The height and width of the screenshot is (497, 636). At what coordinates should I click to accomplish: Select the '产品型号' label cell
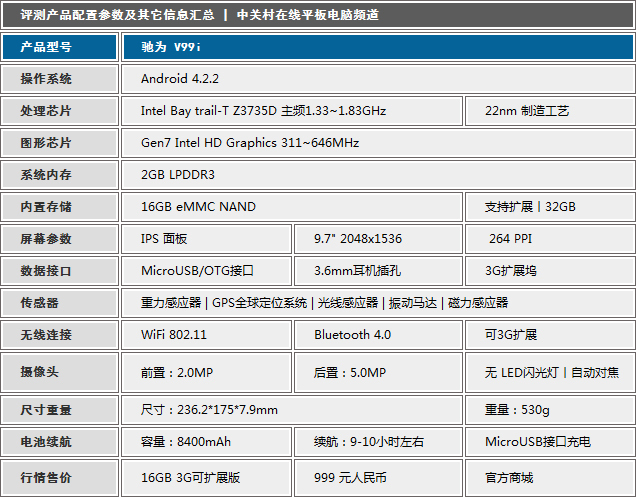point(60,47)
